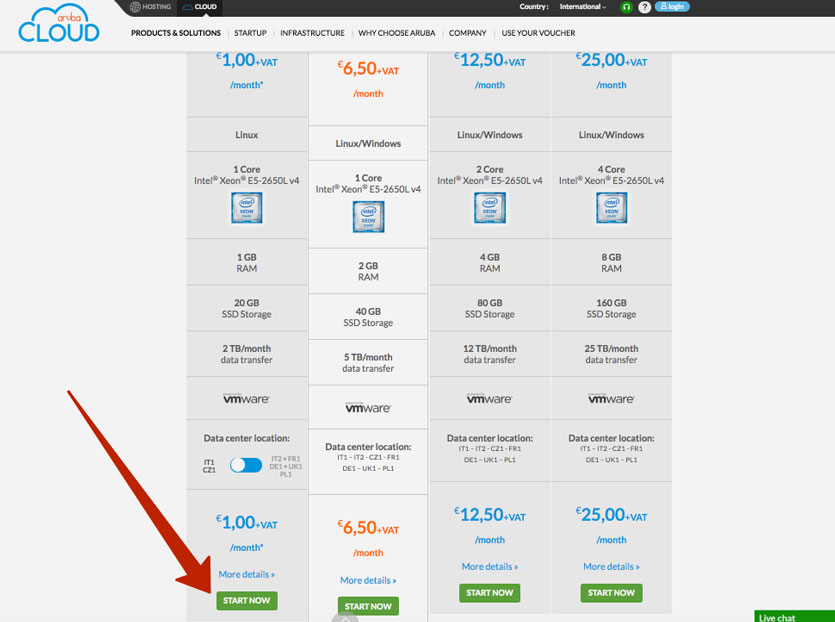Start now with the €25,00 plan
The height and width of the screenshot is (622, 835).
click(611, 593)
